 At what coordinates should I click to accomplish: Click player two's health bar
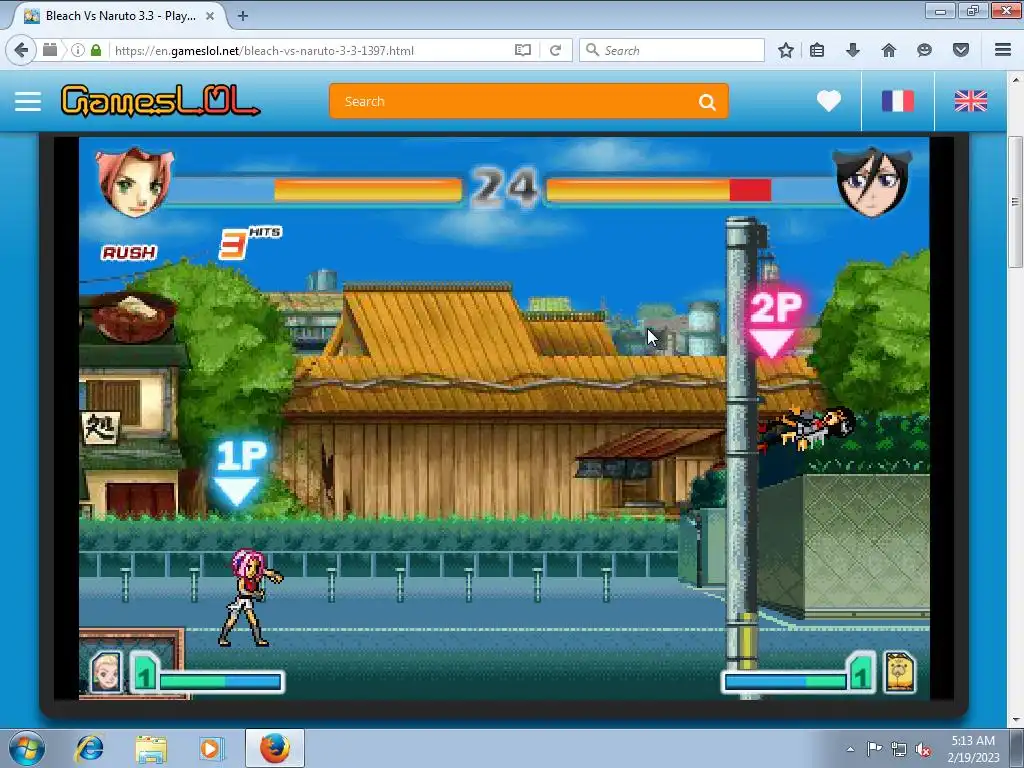click(692, 190)
